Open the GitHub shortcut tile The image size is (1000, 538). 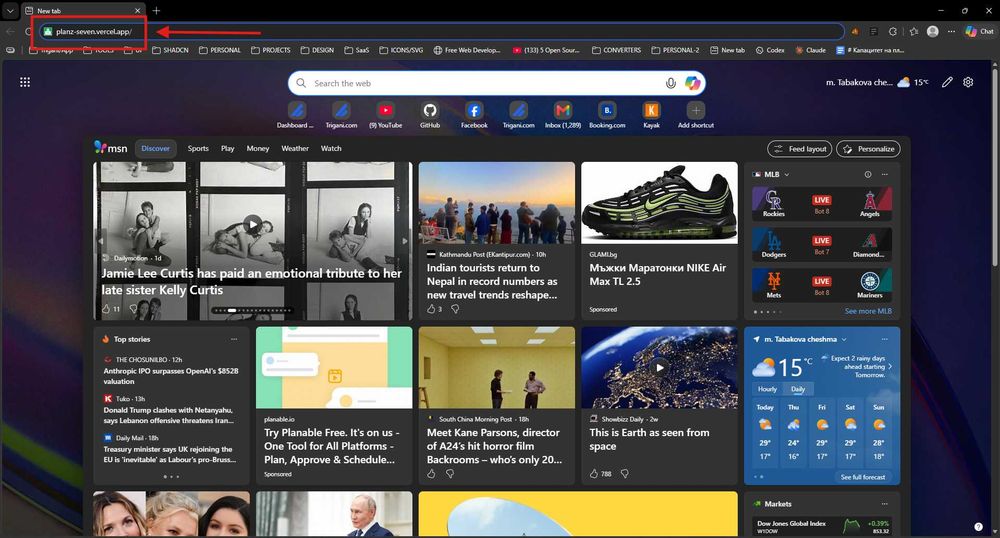point(430,115)
